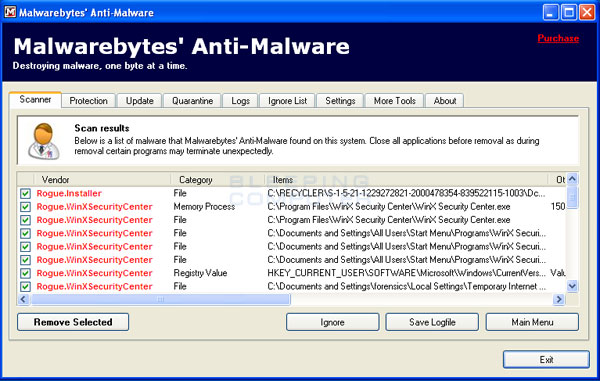600x381 pixels.
Task: Uncheck the Temporary Internet file row checkbox
Action: pyautogui.click(x=25, y=287)
